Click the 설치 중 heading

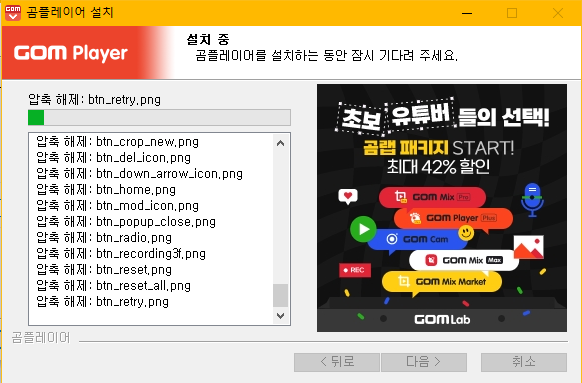point(208,39)
